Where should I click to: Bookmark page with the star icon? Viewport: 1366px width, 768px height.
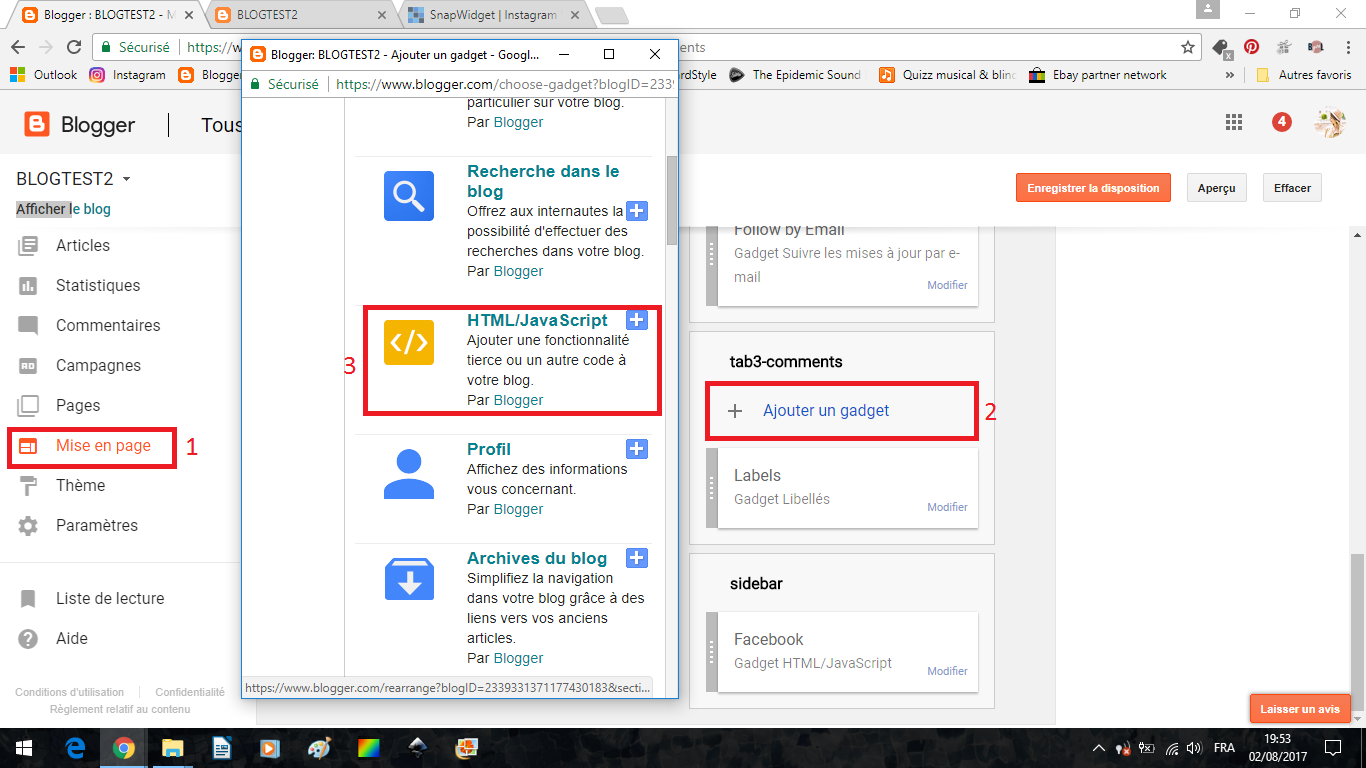tap(1187, 47)
